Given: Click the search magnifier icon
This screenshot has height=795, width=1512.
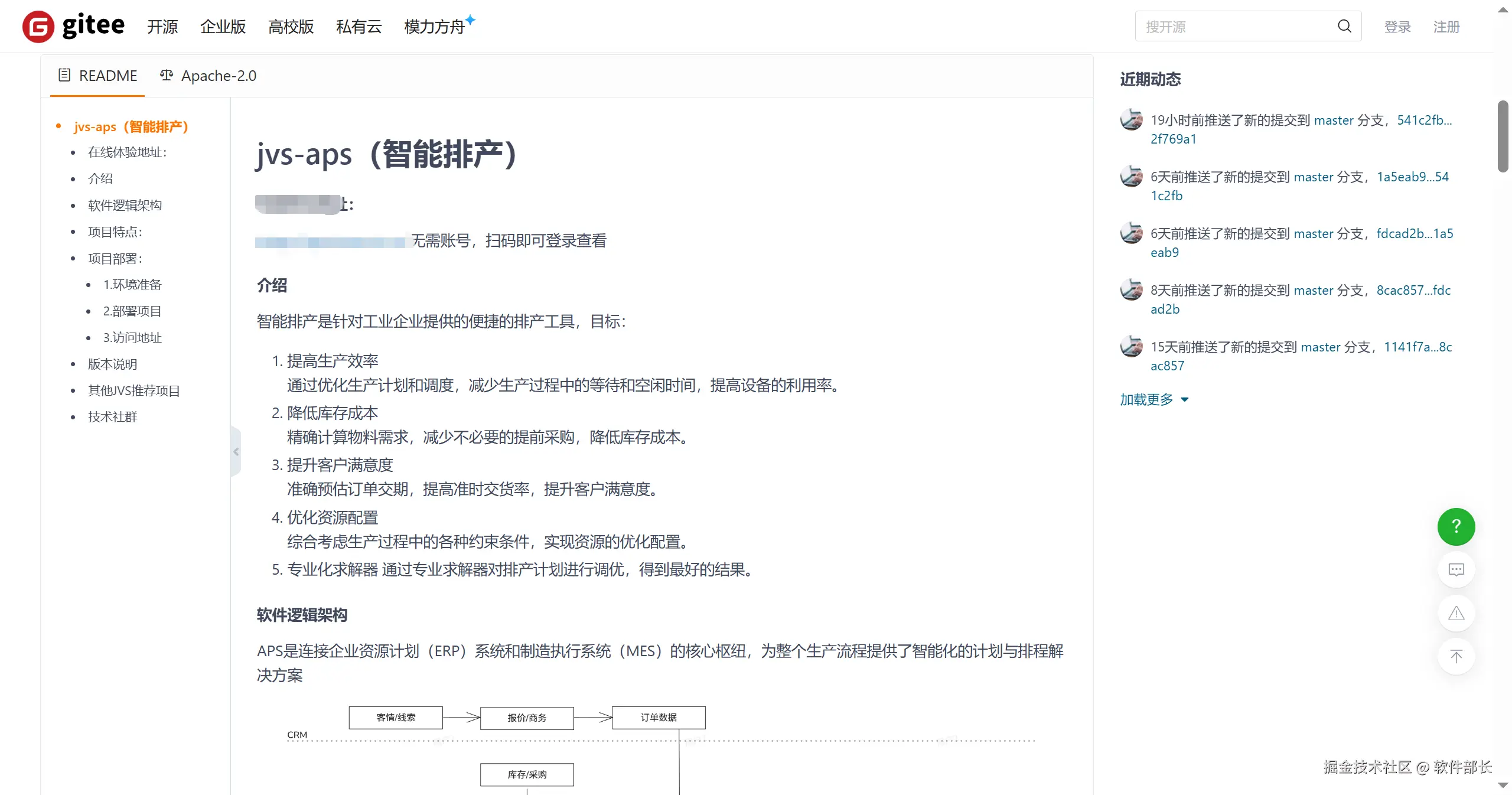Looking at the screenshot, I should click(x=1344, y=26).
